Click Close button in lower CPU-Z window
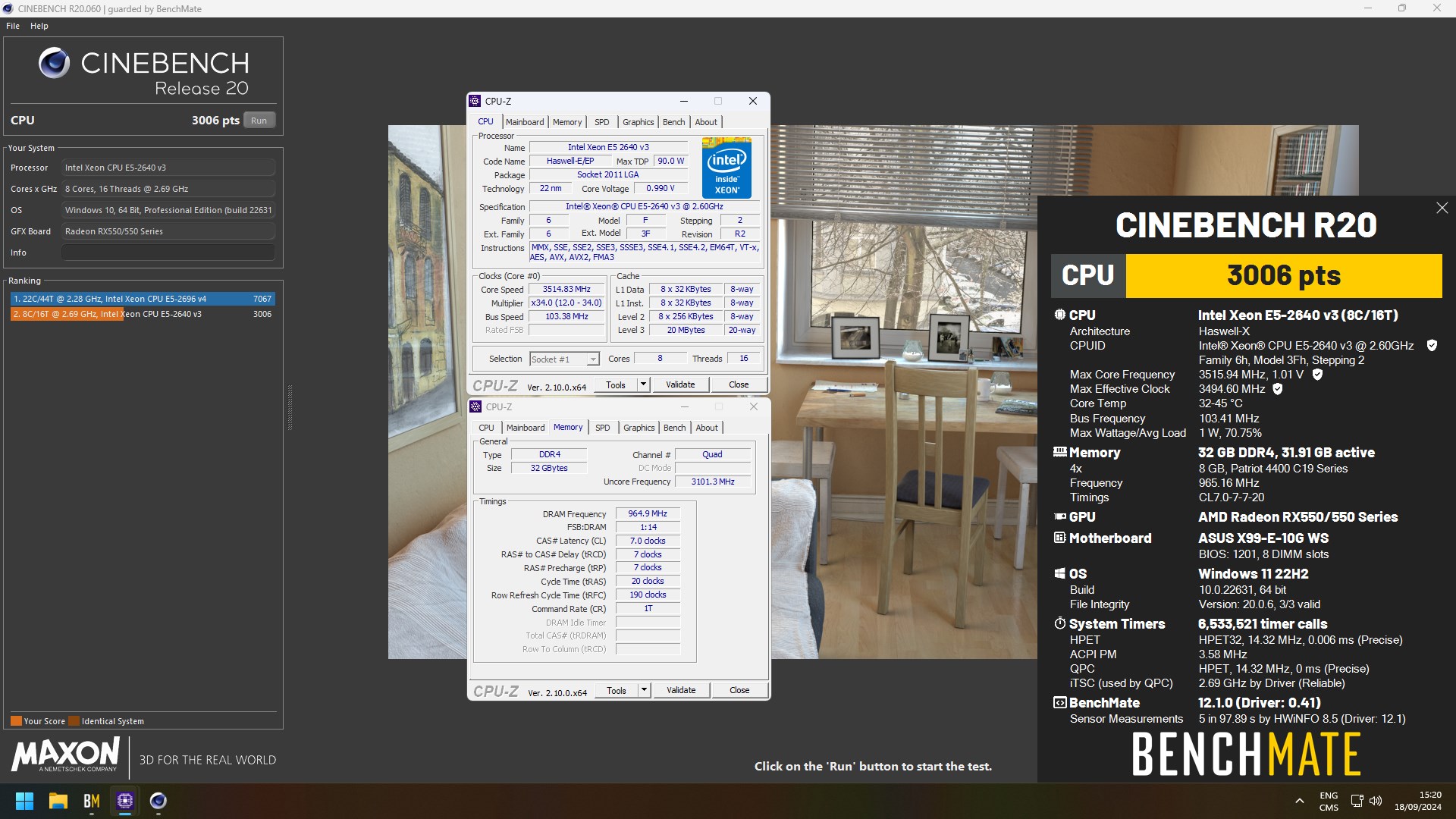1456x819 pixels. tap(739, 690)
